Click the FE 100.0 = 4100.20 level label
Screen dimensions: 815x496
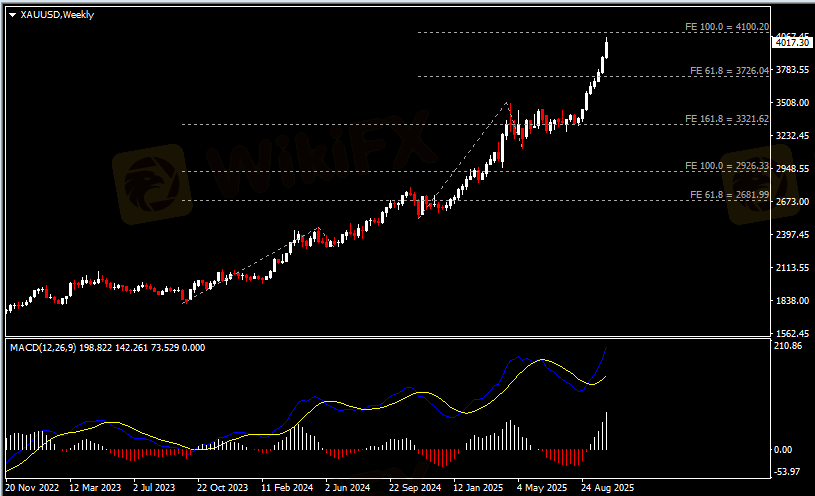pyautogui.click(x=726, y=27)
